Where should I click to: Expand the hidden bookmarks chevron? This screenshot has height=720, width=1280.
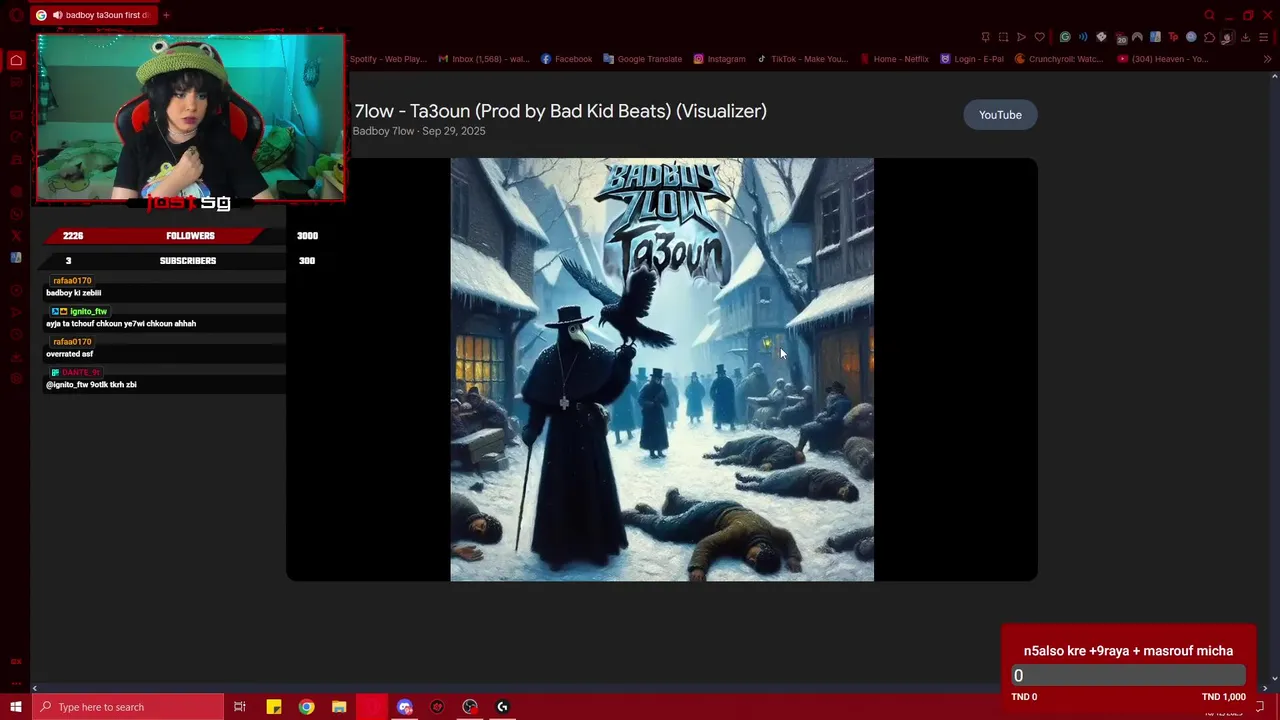click(1267, 59)
